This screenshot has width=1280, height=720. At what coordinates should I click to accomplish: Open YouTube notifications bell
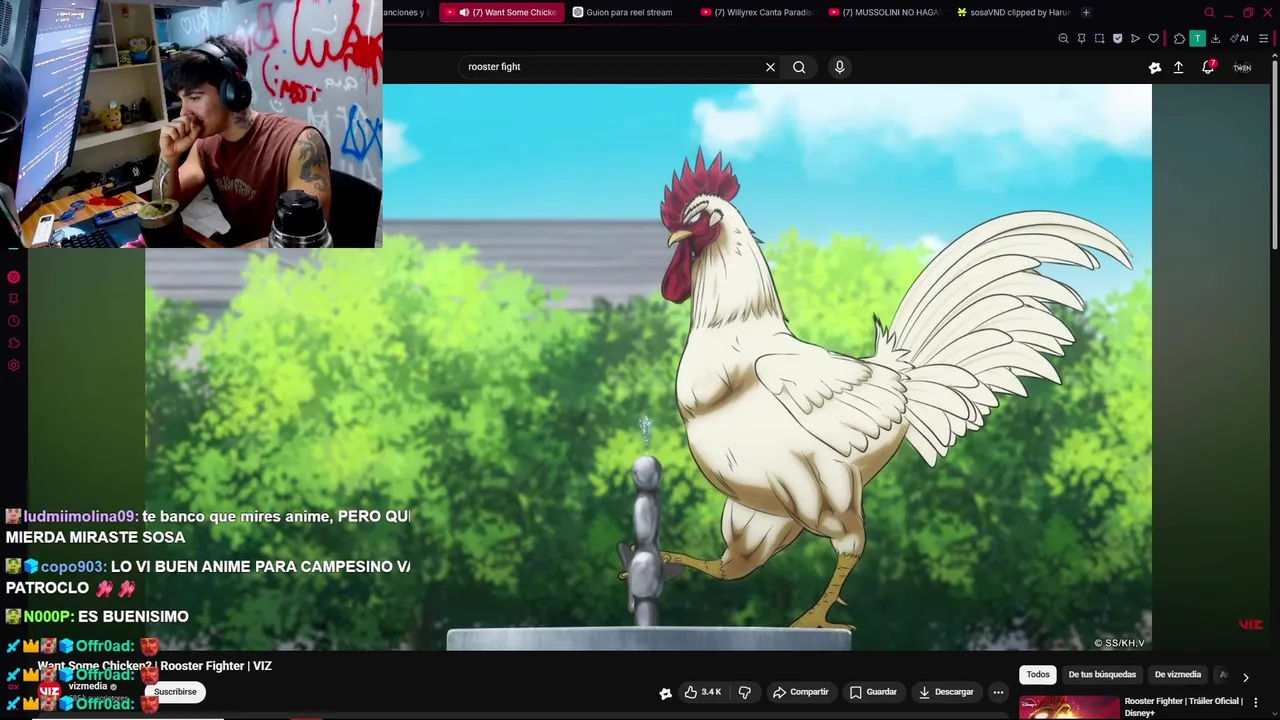click(1208, 67)
